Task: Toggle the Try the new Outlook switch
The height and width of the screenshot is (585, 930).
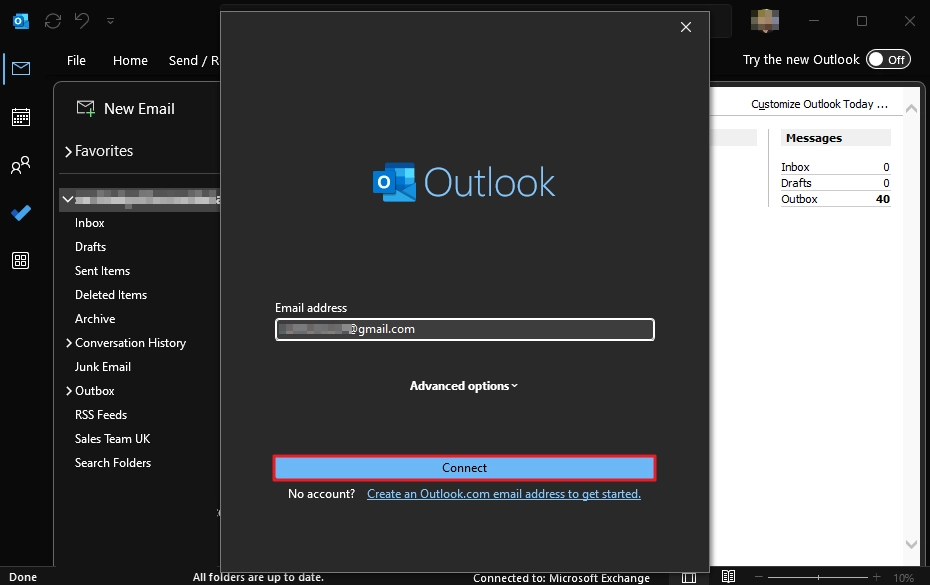Action: pos(888,60)
